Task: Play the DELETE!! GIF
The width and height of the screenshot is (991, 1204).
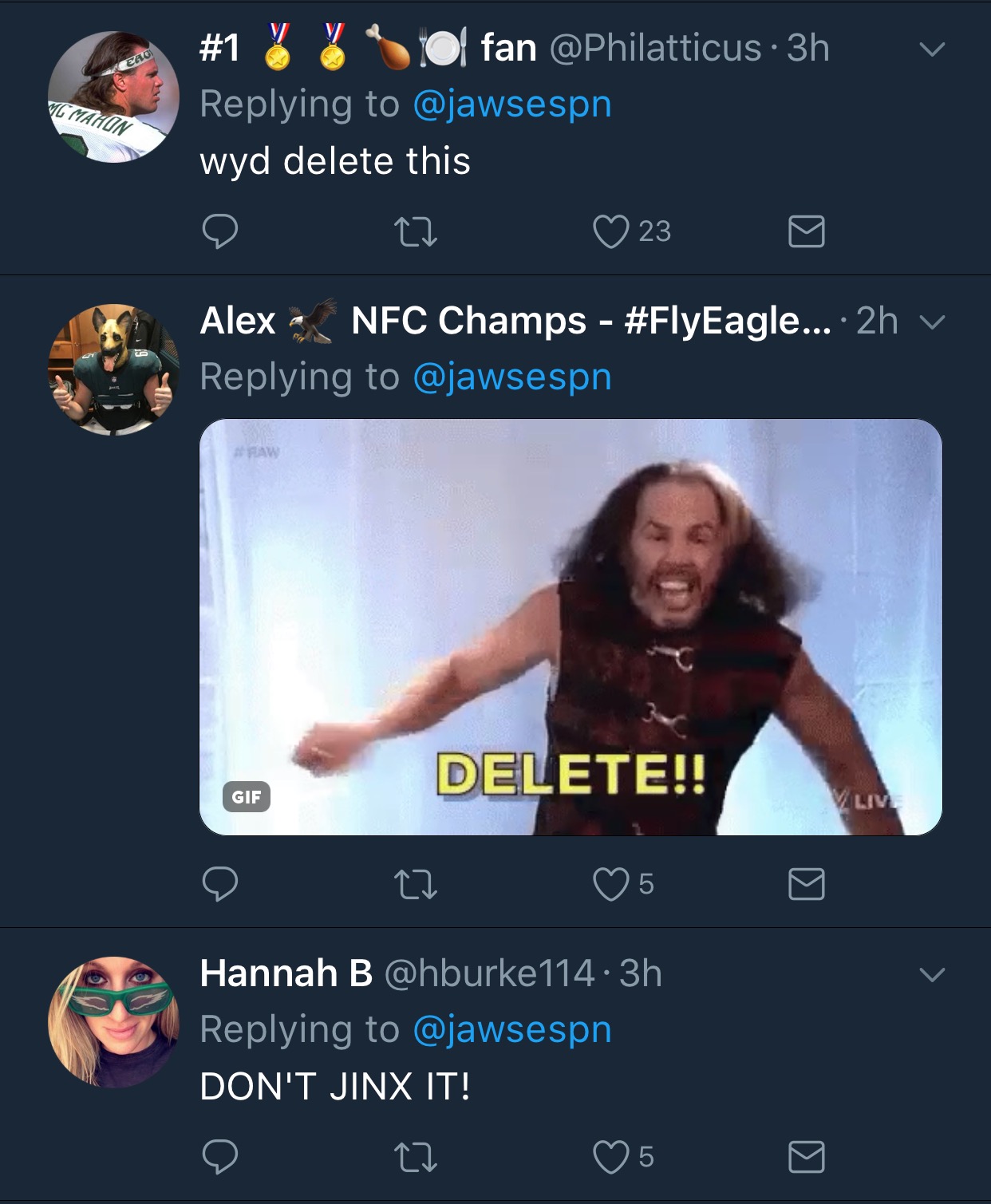Action: point(571,627)
